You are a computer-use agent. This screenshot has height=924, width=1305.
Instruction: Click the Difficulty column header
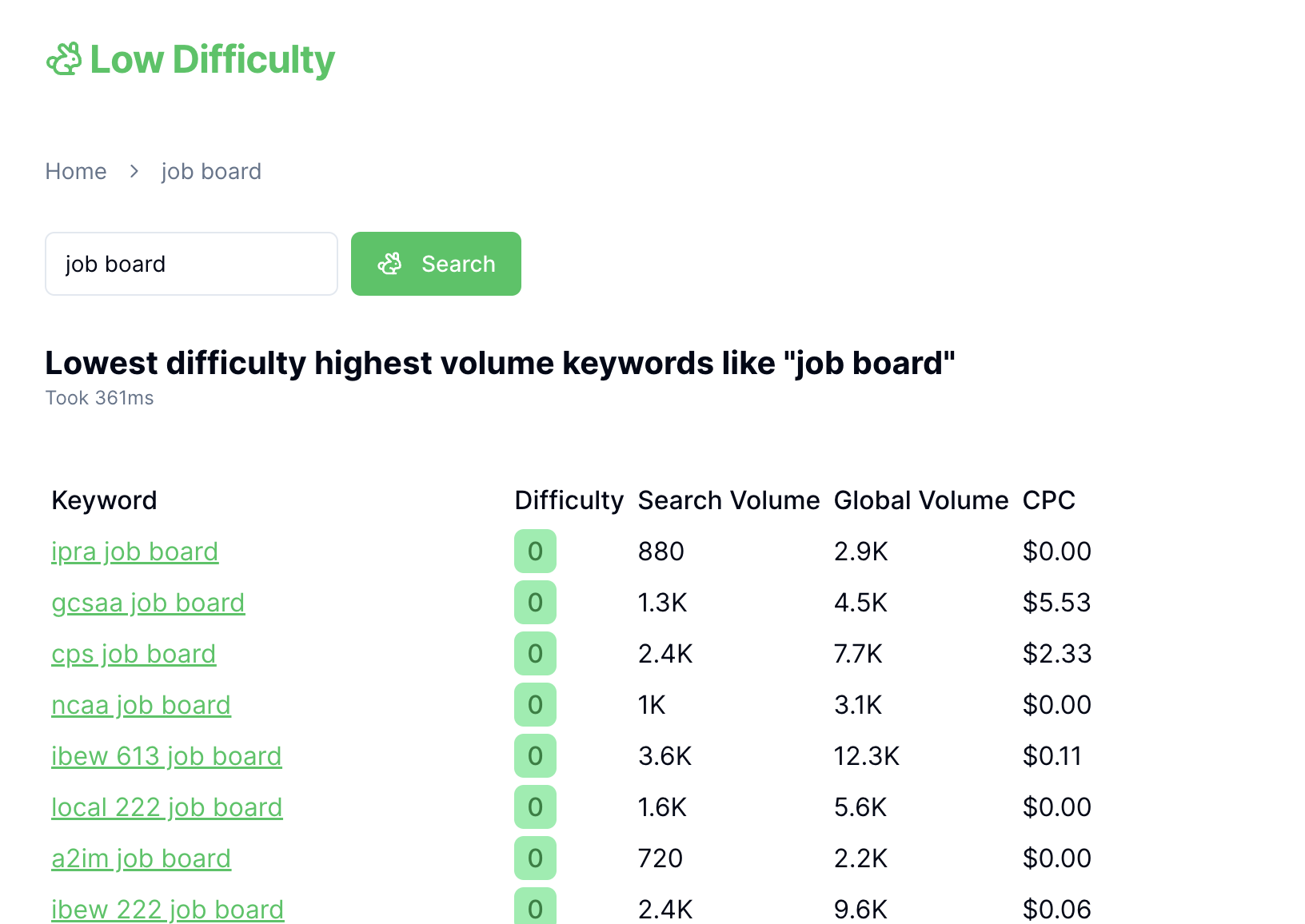(569, 500)
